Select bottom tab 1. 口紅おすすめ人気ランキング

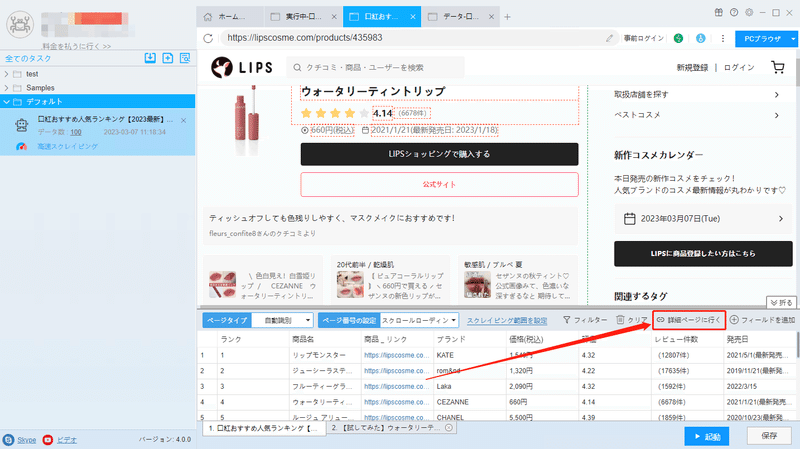[263, 428]
